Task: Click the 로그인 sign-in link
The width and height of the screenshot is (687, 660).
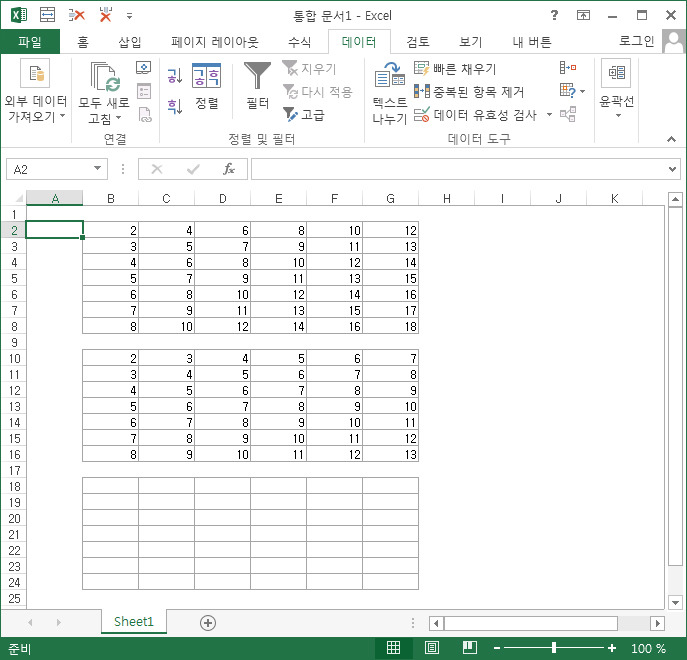Action: (636, 41)
